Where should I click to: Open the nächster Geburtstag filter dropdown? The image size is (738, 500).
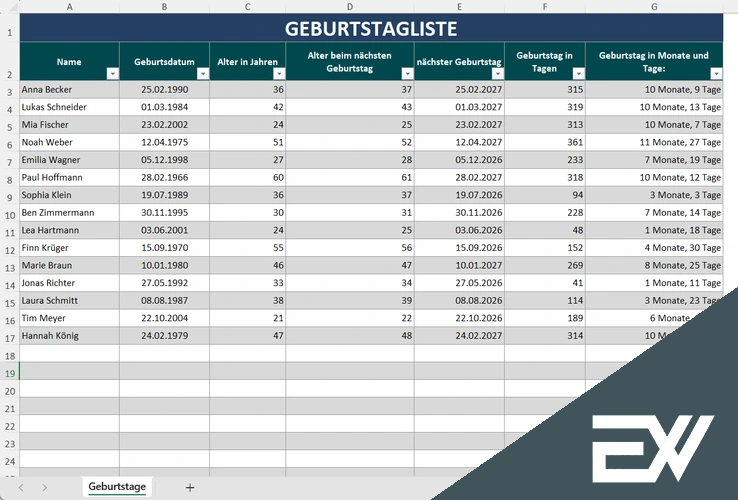pos(498,73)
